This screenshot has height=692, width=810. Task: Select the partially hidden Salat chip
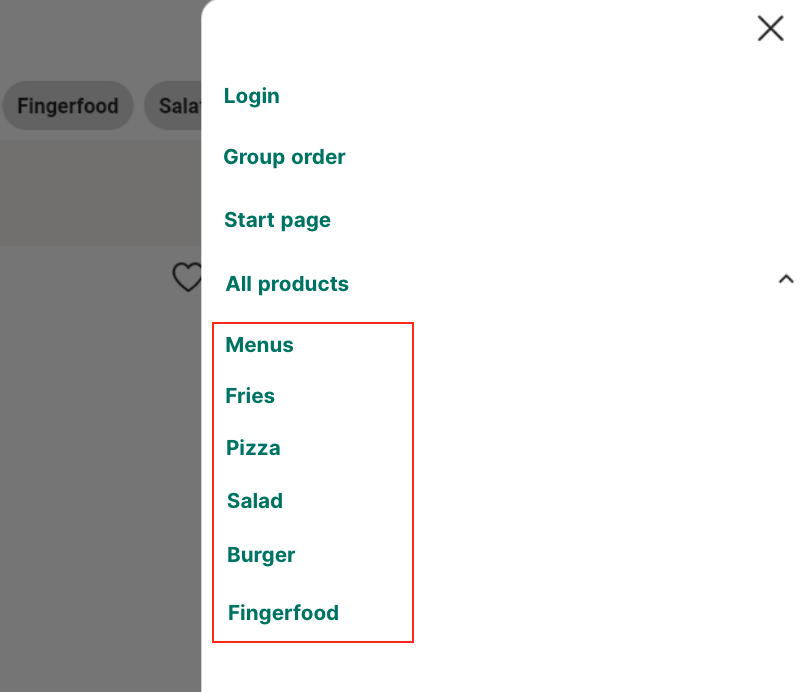tap(177, 106)
